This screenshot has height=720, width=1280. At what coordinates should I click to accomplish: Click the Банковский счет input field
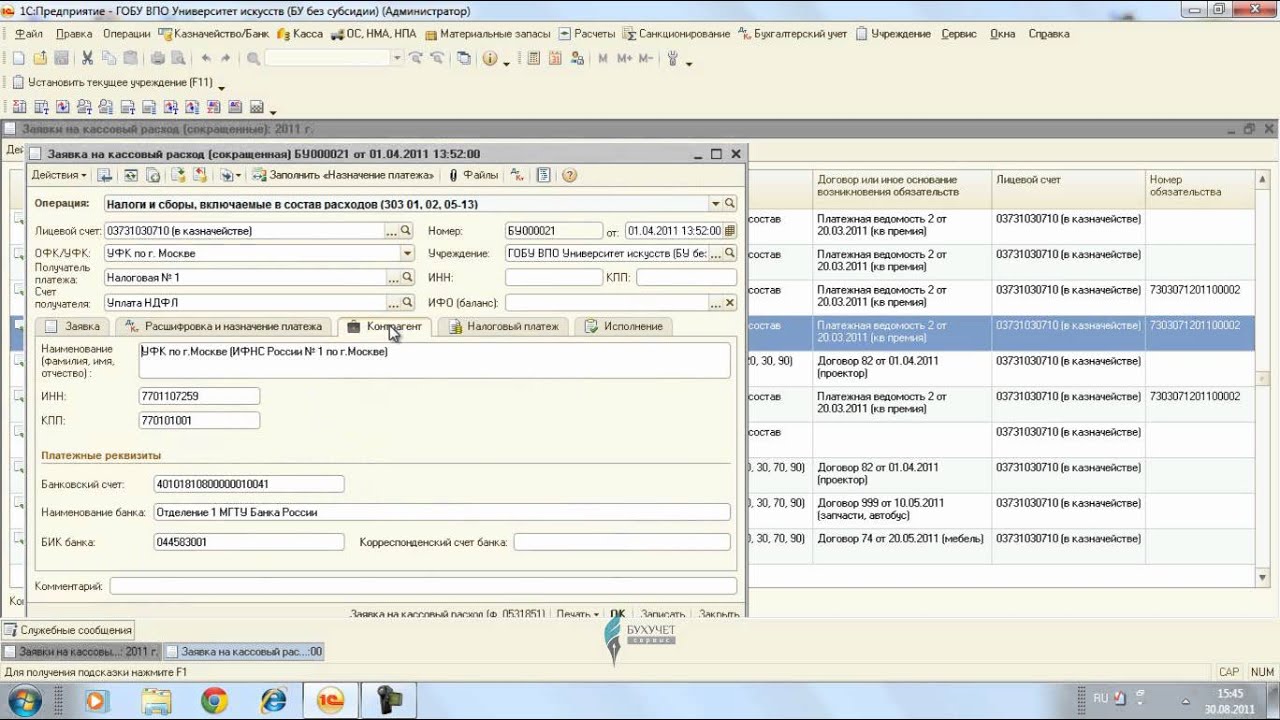coord(248,484)
